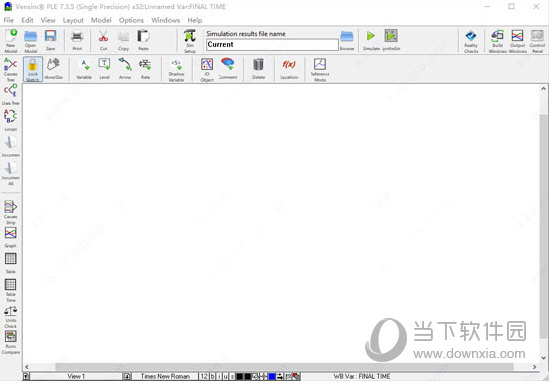Open the Table Time tool
Screen dimensions: 550x383
pyautogui.click(x=11, y=290)
